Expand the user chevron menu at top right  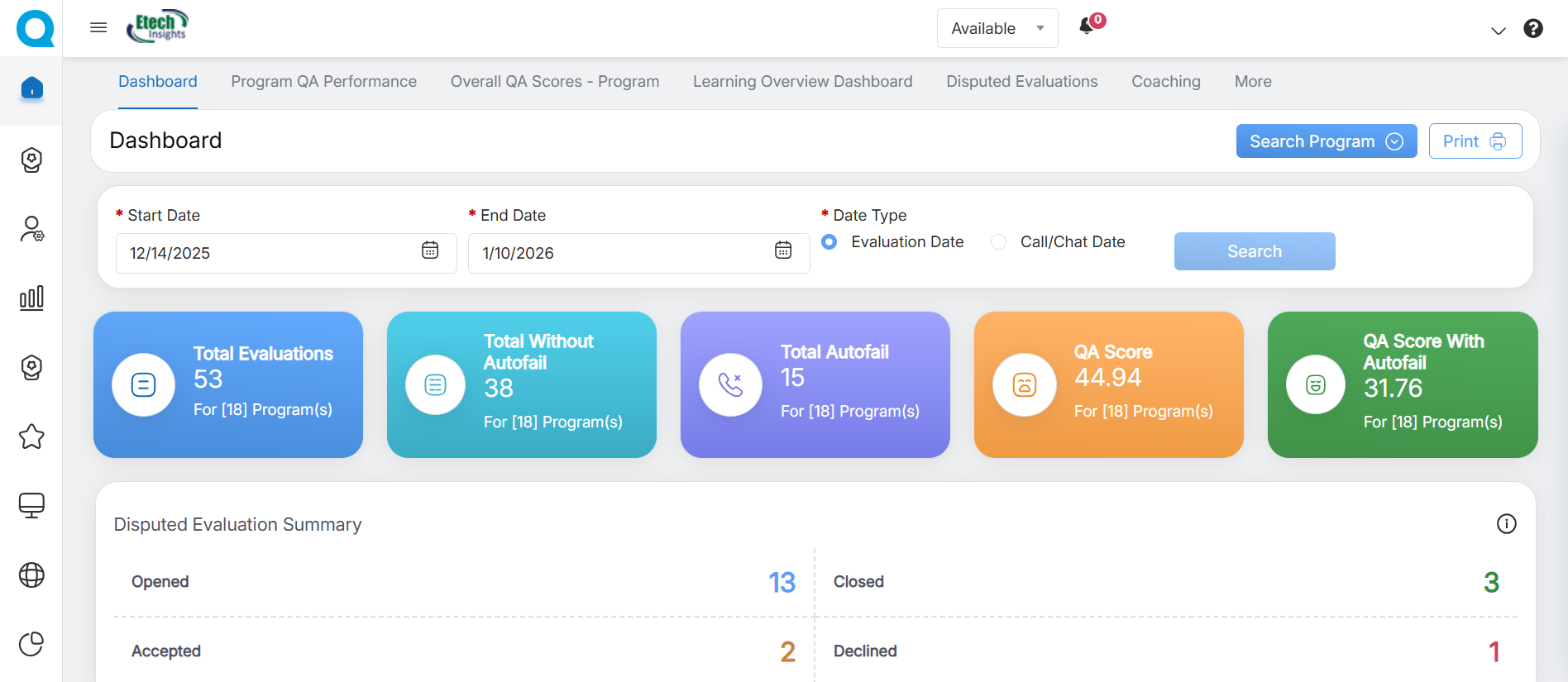tap(1498, 31)
